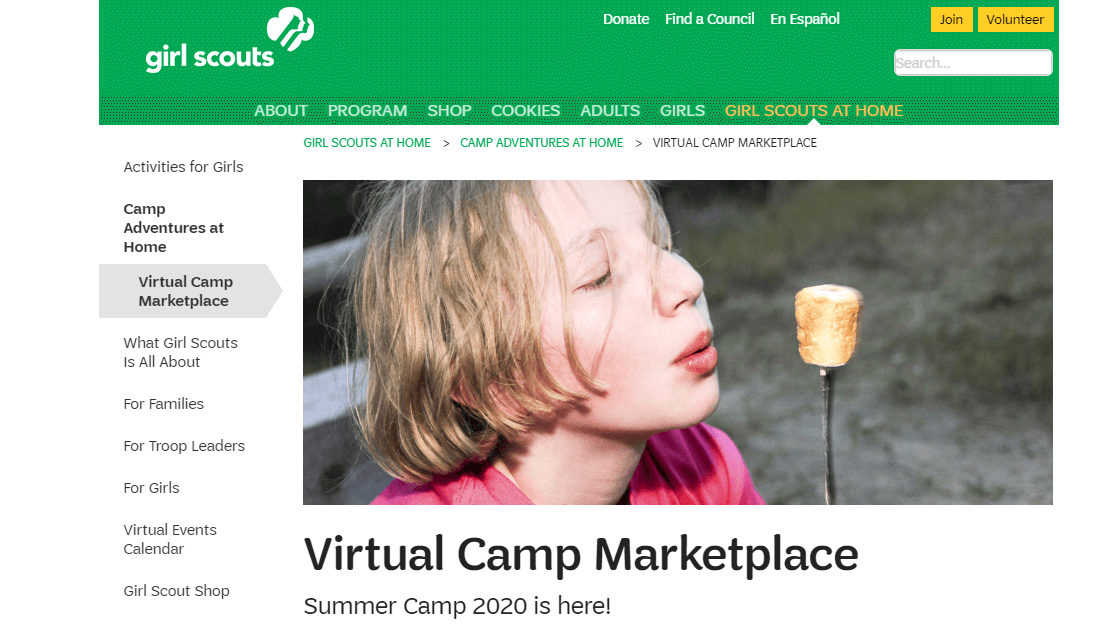1102x625 pixels.
Task: Switch site to En Español
Action: (804, 19)
